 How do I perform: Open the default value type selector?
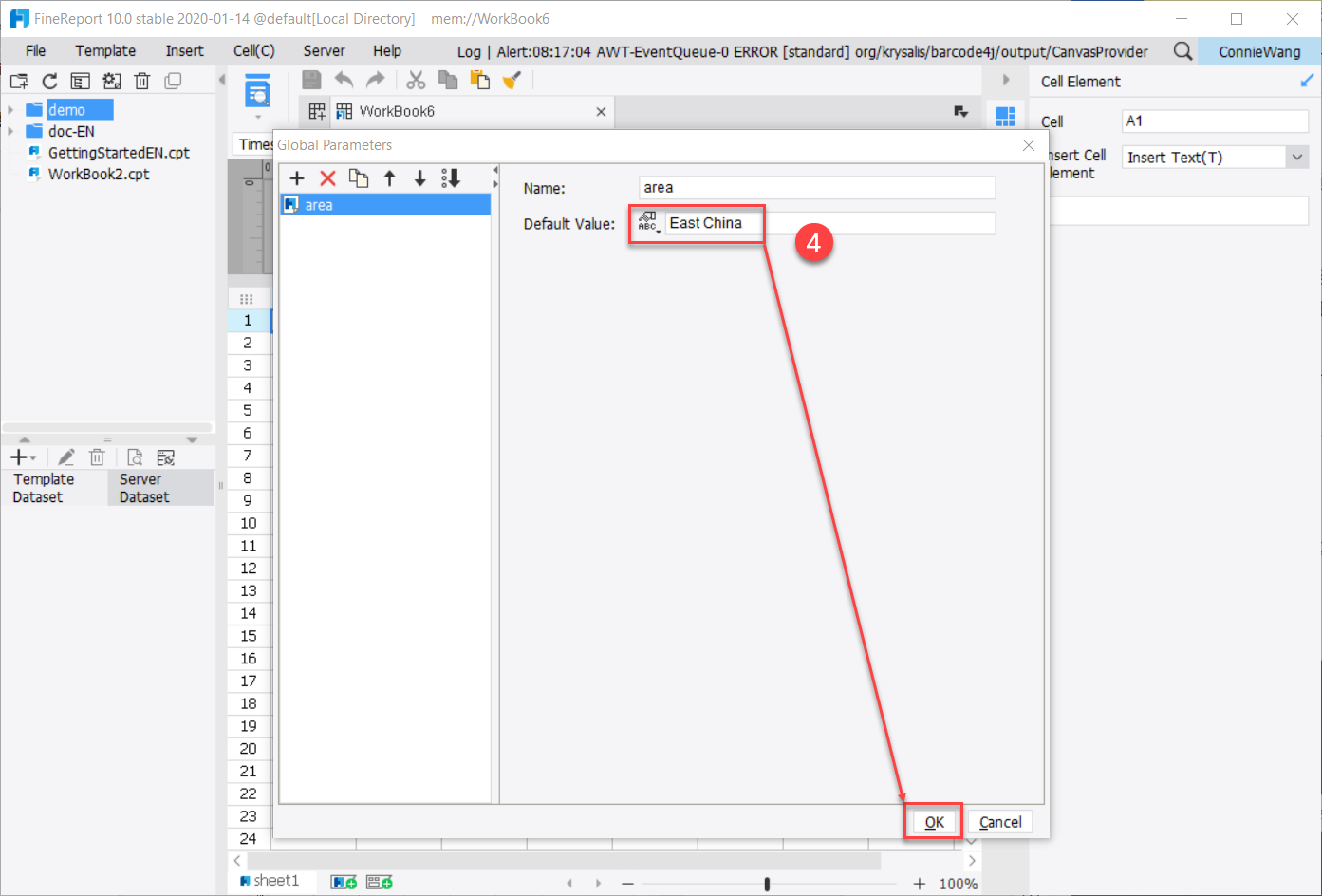(x=647, y=222)
